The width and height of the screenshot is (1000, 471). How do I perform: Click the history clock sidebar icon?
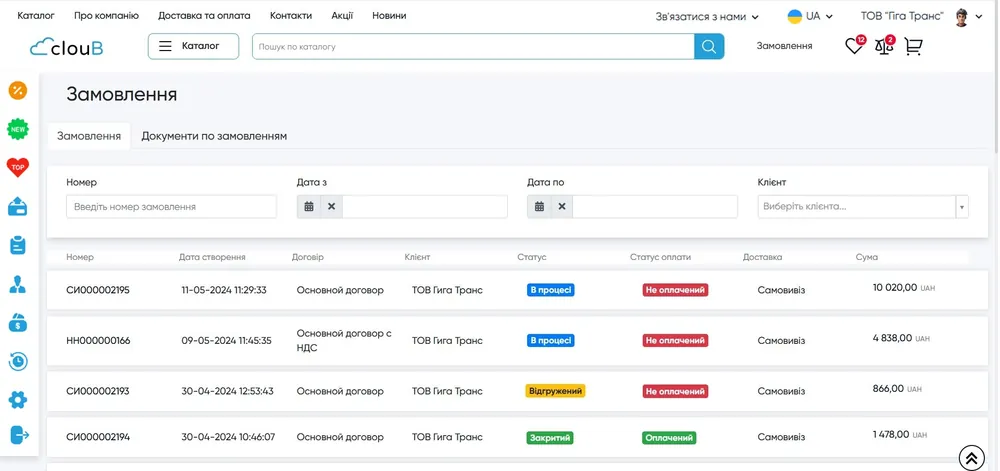[x=18, y=361]
